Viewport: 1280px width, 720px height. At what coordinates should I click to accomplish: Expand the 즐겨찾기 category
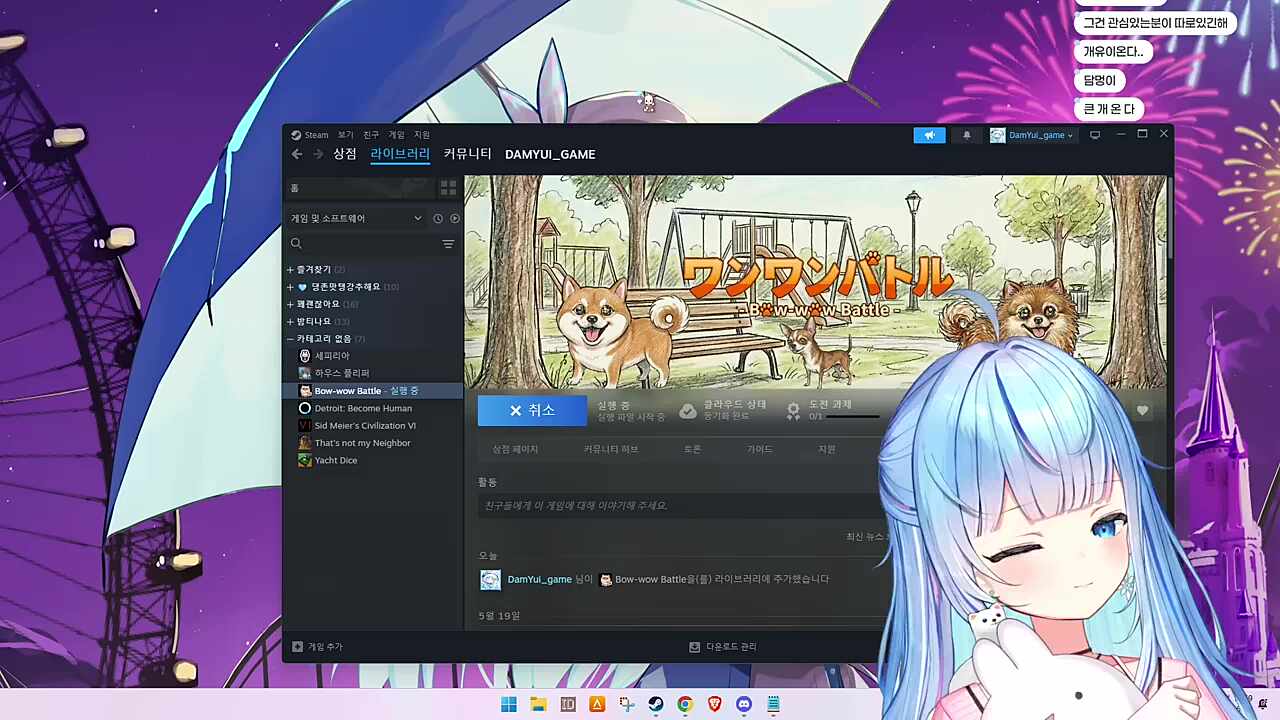(x=290, y=270)
